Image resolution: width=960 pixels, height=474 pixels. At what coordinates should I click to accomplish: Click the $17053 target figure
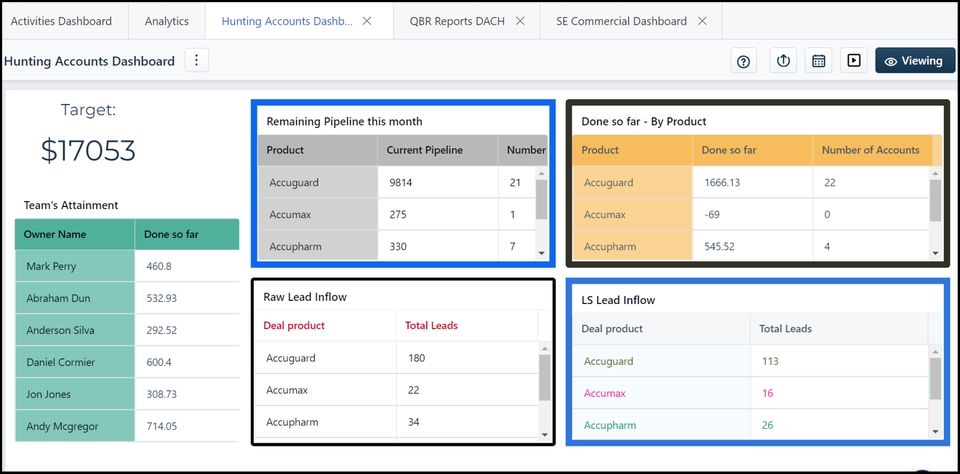point(88,150)
